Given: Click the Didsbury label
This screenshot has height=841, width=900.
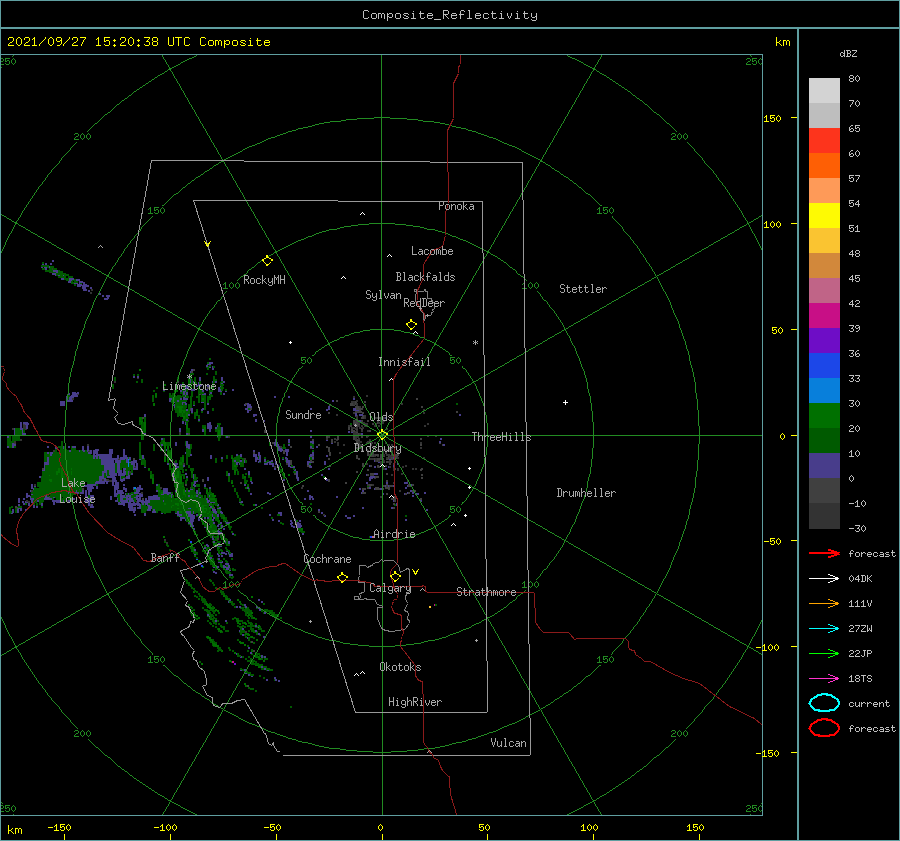Looking at the screenshot, I should point(377,448).
